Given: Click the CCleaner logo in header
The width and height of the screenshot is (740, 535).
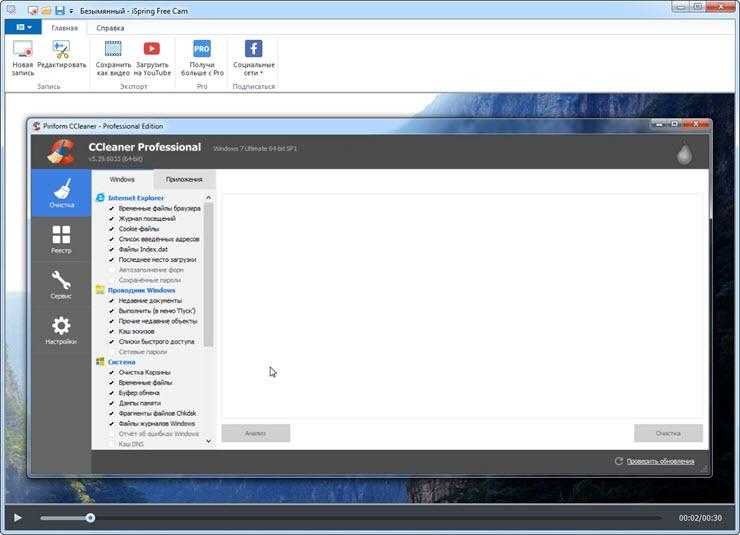Looking at the screenshot, I should click(x=62, y=151).
